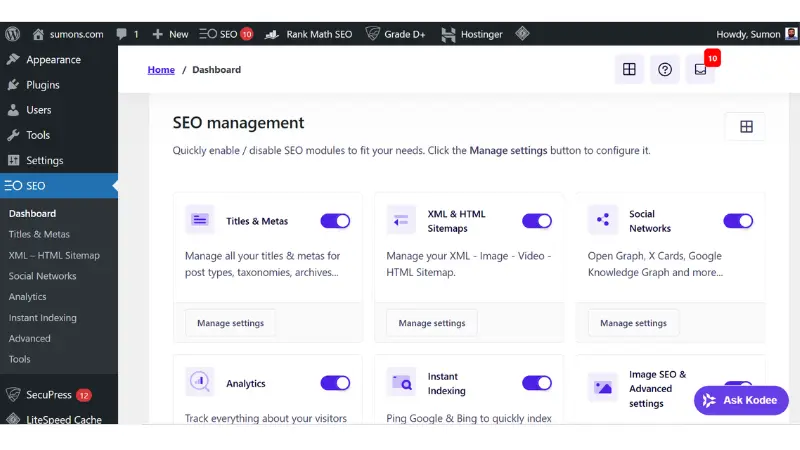Toggle the Titles & Metas switch
800x450 pixels.
(335, 221)
